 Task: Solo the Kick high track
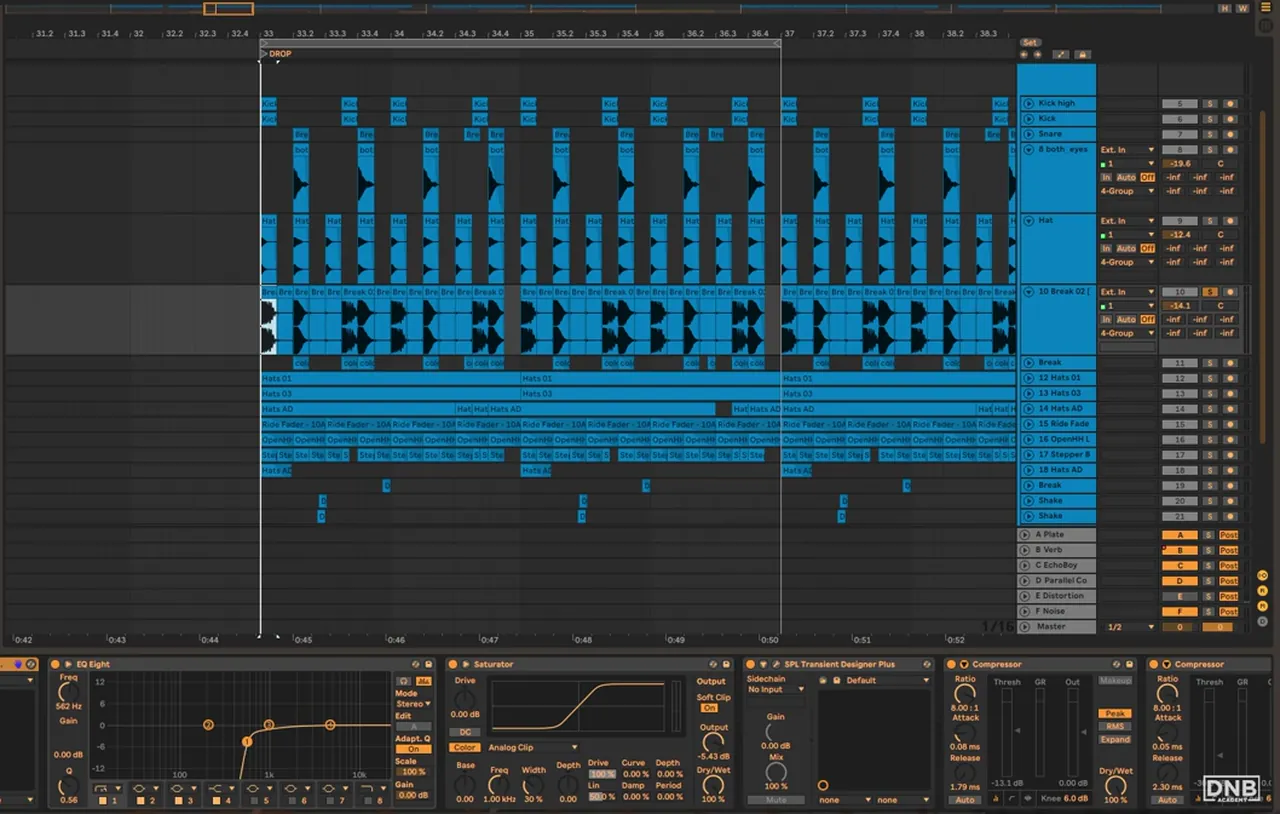1209,104
